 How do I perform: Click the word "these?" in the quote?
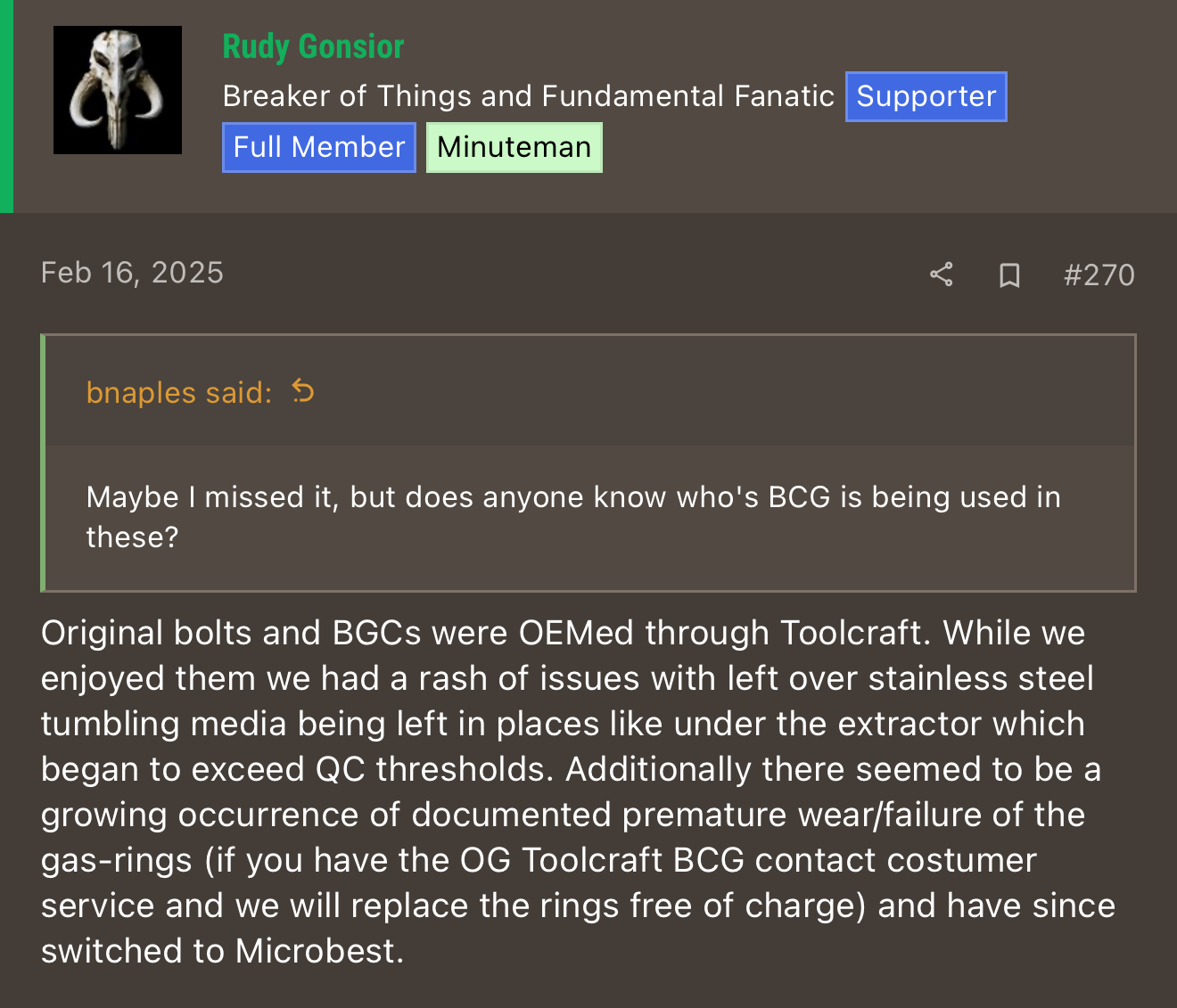coord(132,537)
